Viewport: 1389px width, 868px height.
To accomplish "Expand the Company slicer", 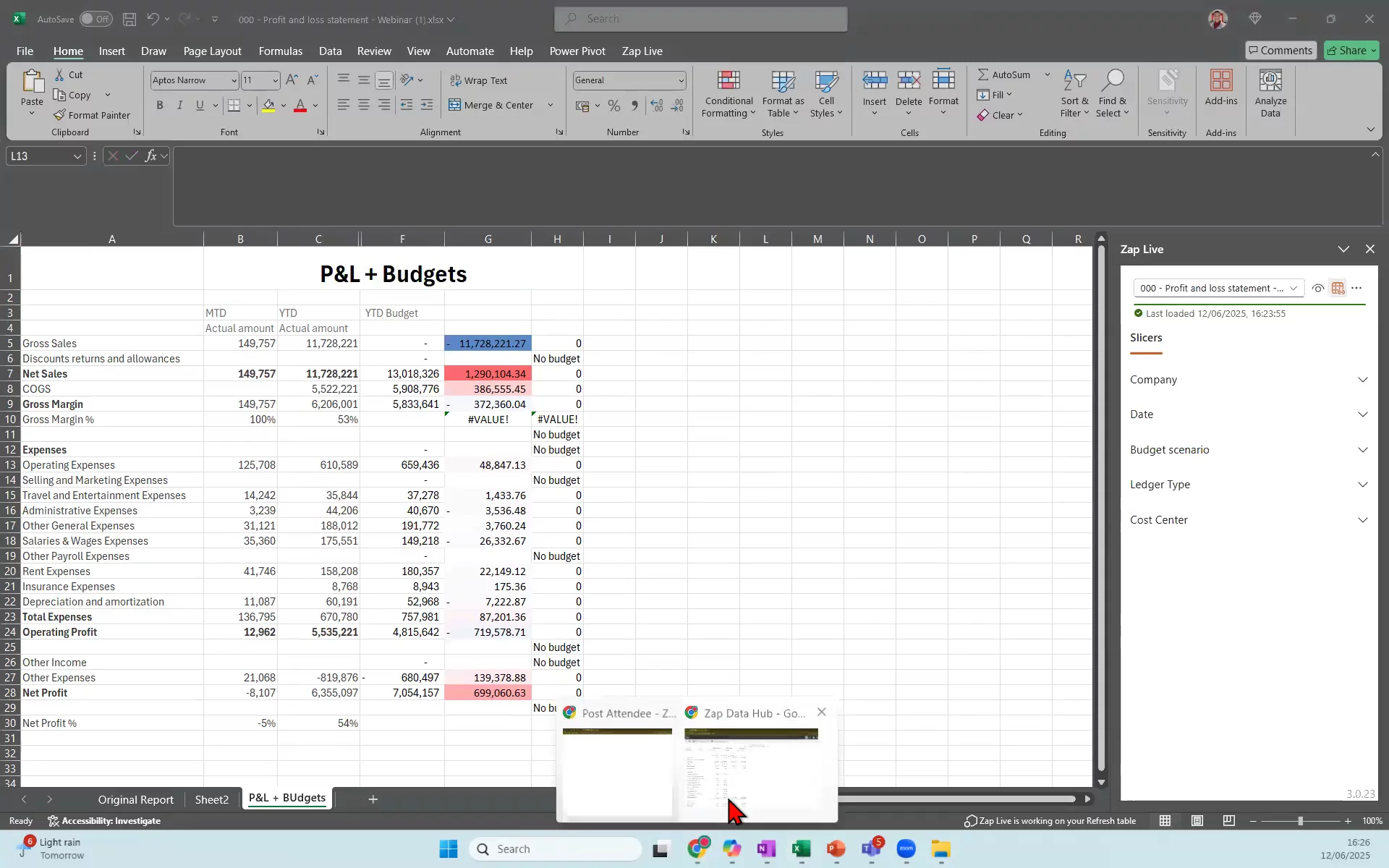I will [x=1362, y=380].
